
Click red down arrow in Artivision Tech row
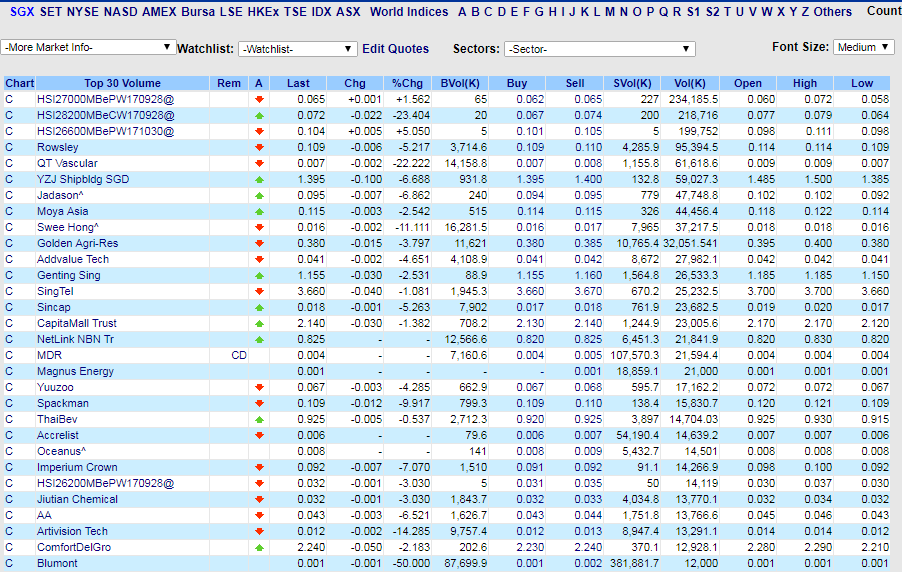[259, 531]
